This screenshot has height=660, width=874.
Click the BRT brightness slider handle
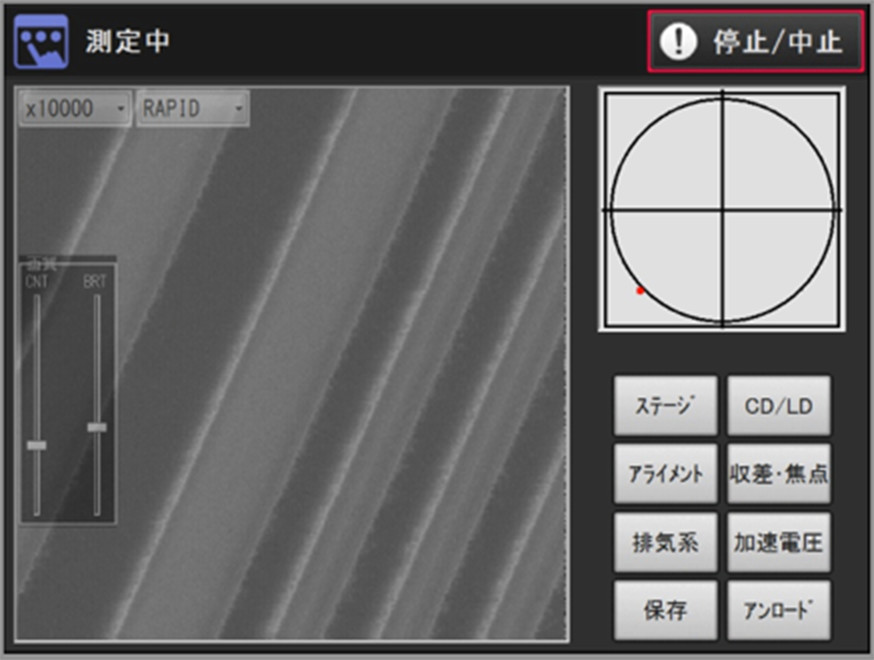point(96,427)
